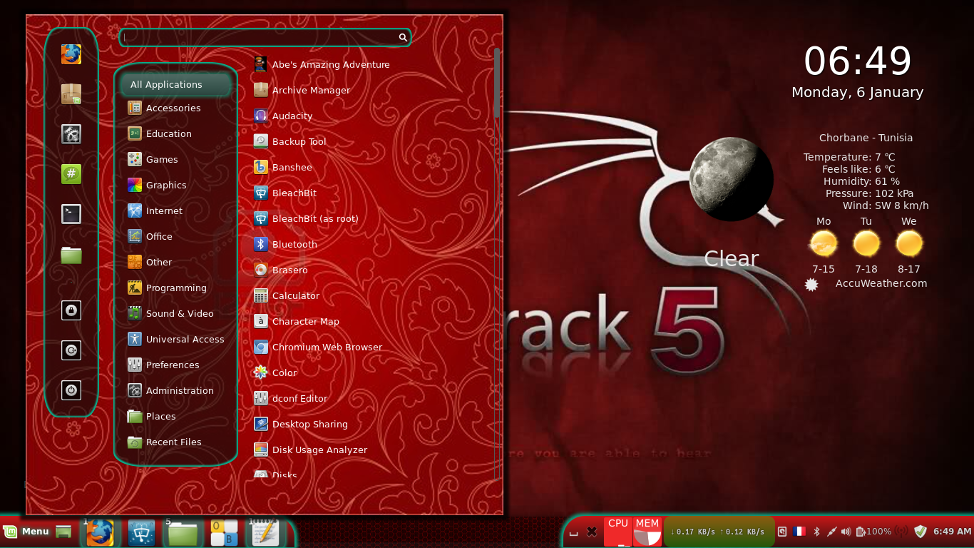Click the weather refresh gear icon
The width and height of the screenshot is (974, 548).
(x=811, y=285)
